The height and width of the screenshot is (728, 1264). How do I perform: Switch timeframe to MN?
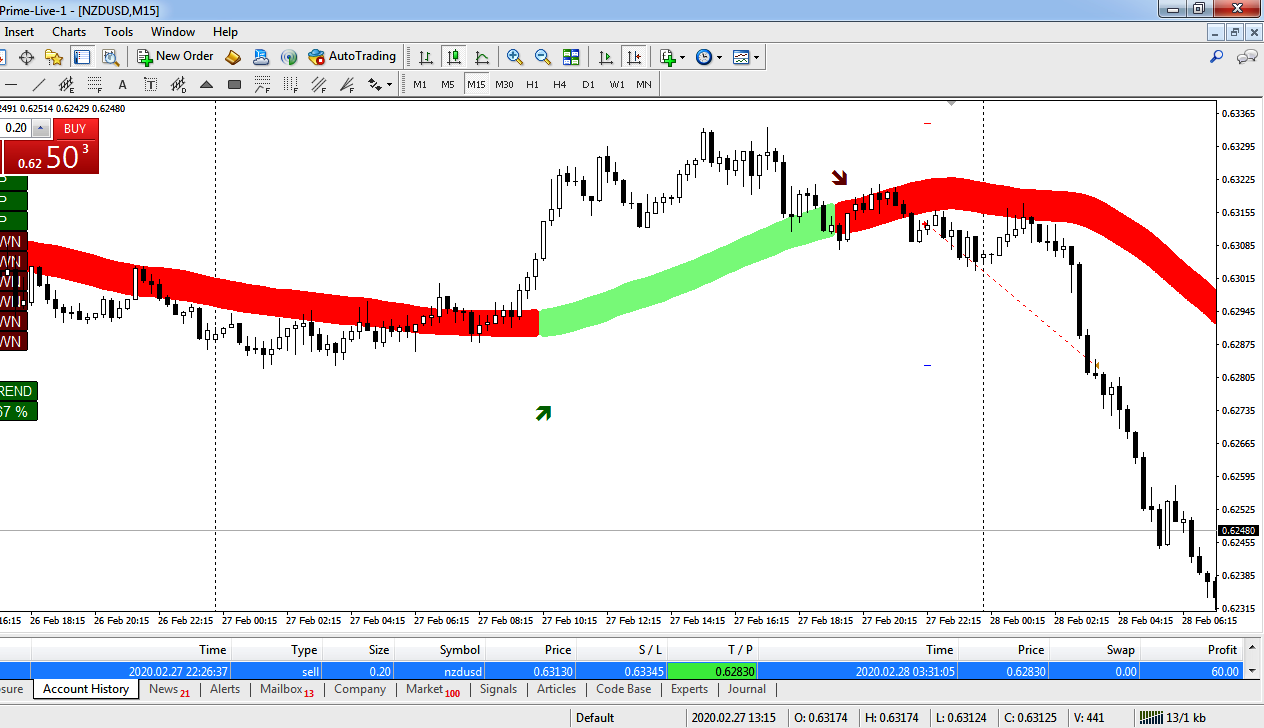click(644, 84)
